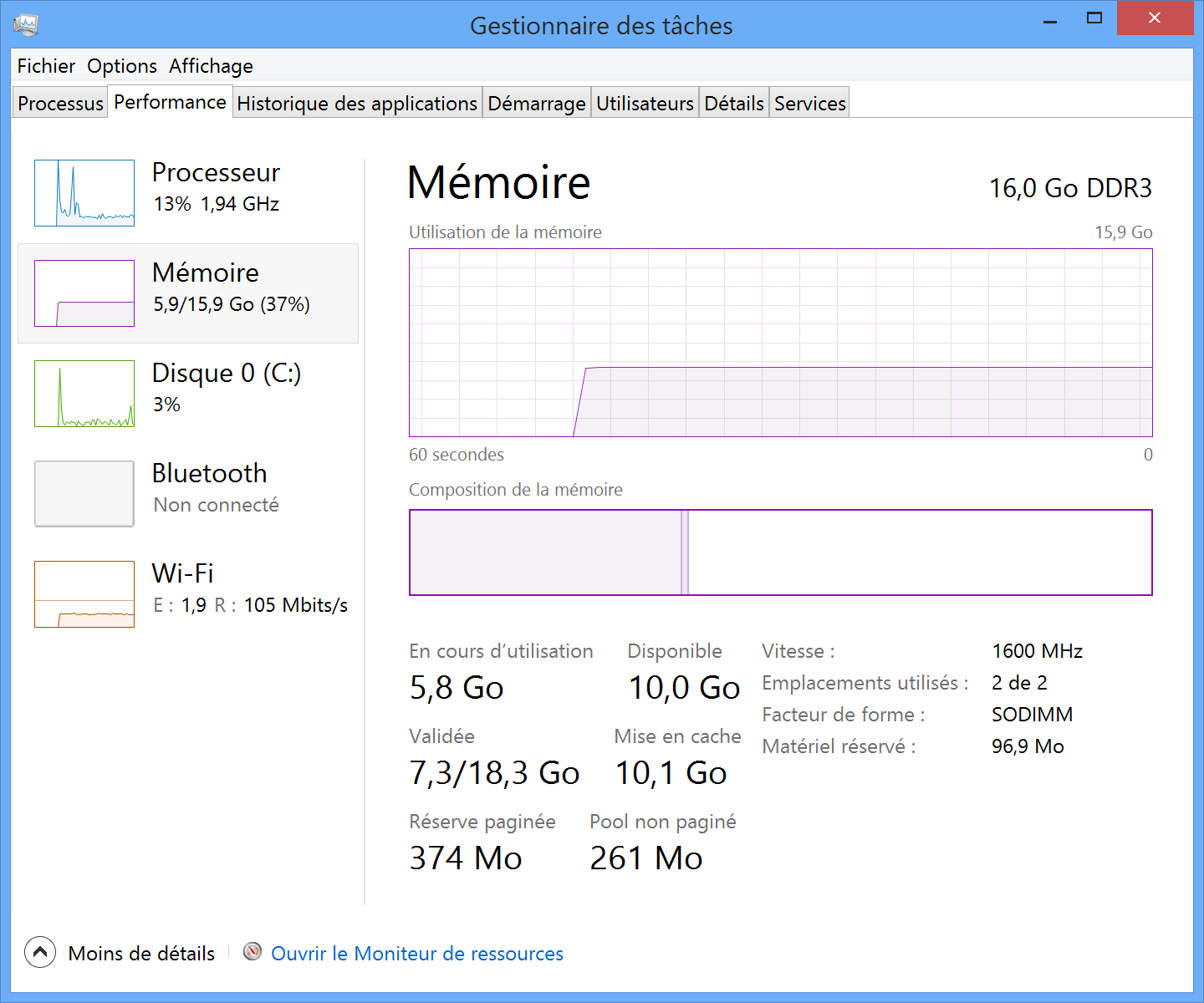Expand the Affichage menu
The image size is (1204, 1003).
pos(211,66)
